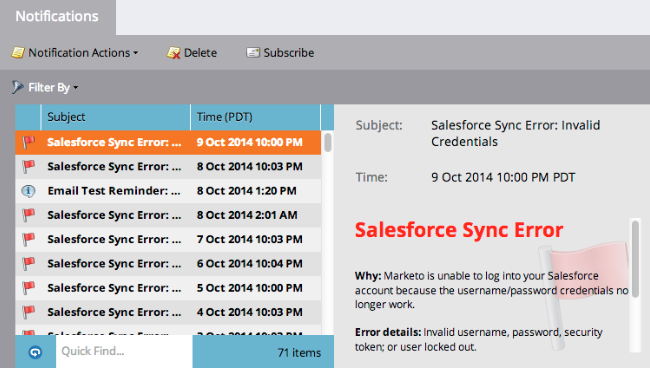Image resolution: width=650 pixels, height=368 pixels.
Task: Click red flag on 4 Oct 10:03 PM row
Action: pos(29,312)
